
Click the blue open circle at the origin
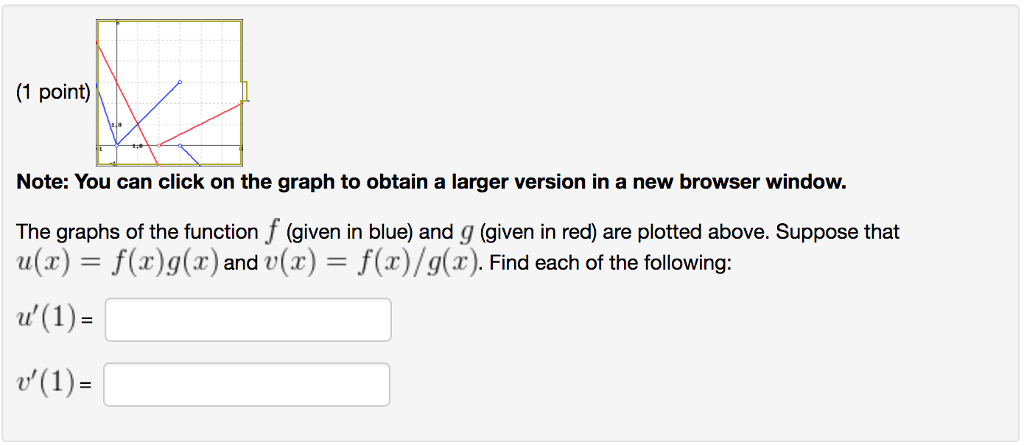point(117,145)
